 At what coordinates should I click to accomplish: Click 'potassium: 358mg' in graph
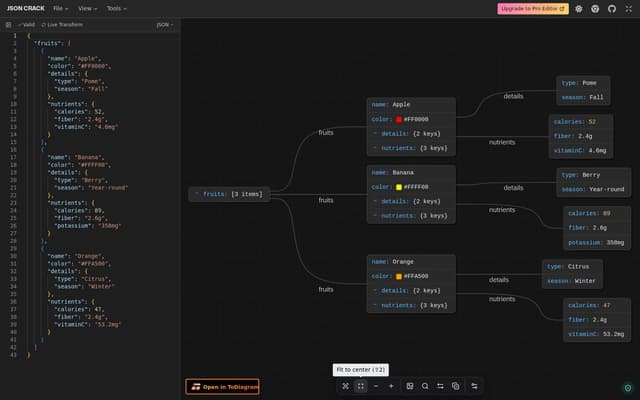click(x=597, y=242)
